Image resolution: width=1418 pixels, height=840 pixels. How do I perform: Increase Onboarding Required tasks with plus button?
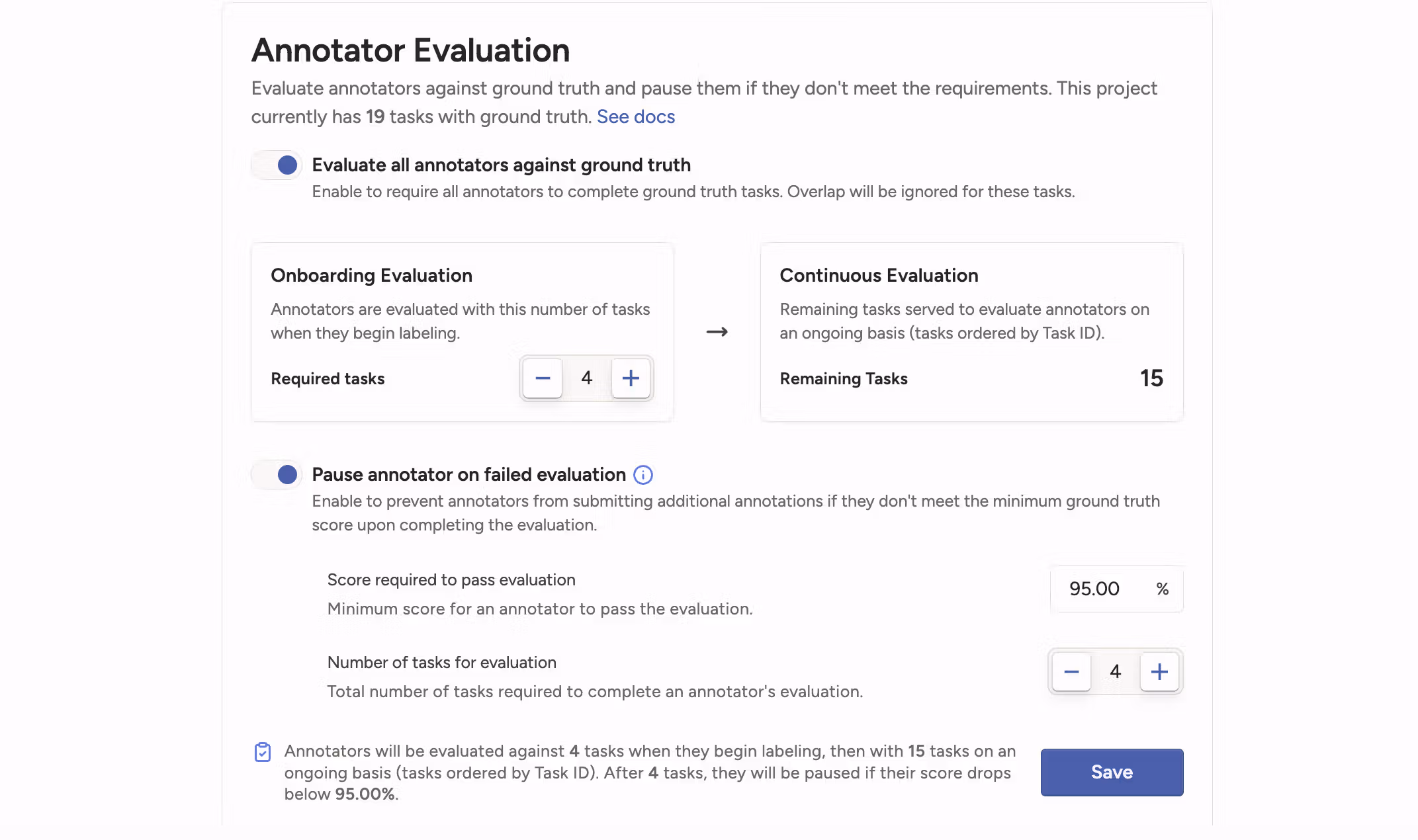(x=631, y=378)
